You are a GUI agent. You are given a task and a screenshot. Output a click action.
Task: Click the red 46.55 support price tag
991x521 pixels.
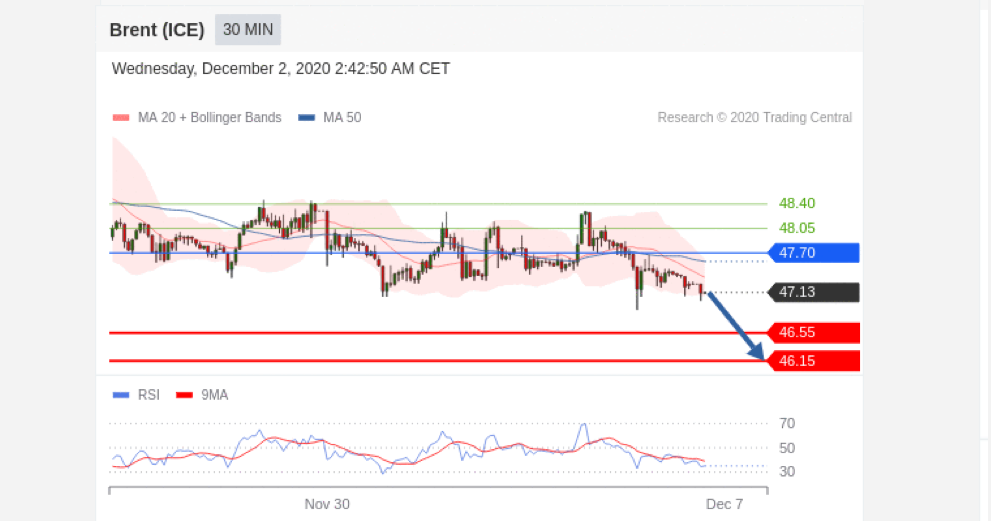click(814, 333)
